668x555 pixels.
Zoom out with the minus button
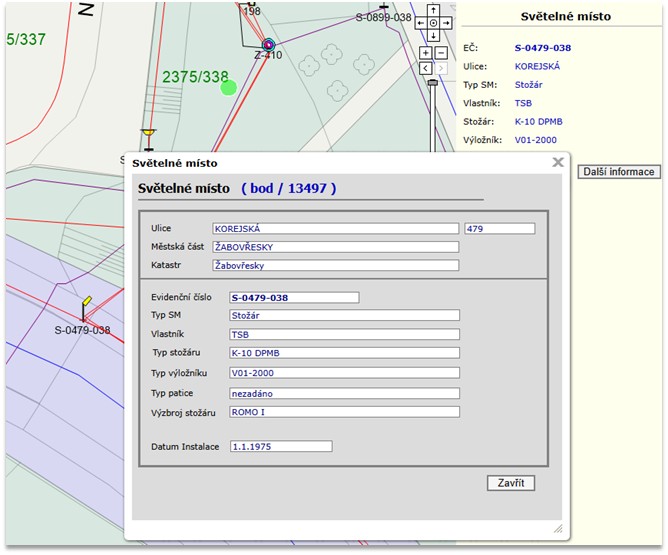click(441, 52)
